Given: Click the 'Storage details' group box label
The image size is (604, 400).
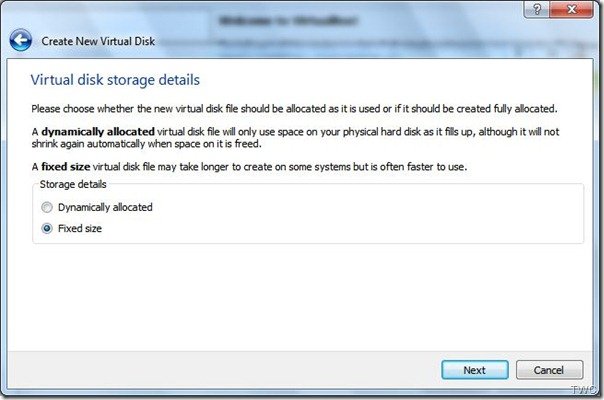Looking at the screenshot, I should (x=73, y=184).
